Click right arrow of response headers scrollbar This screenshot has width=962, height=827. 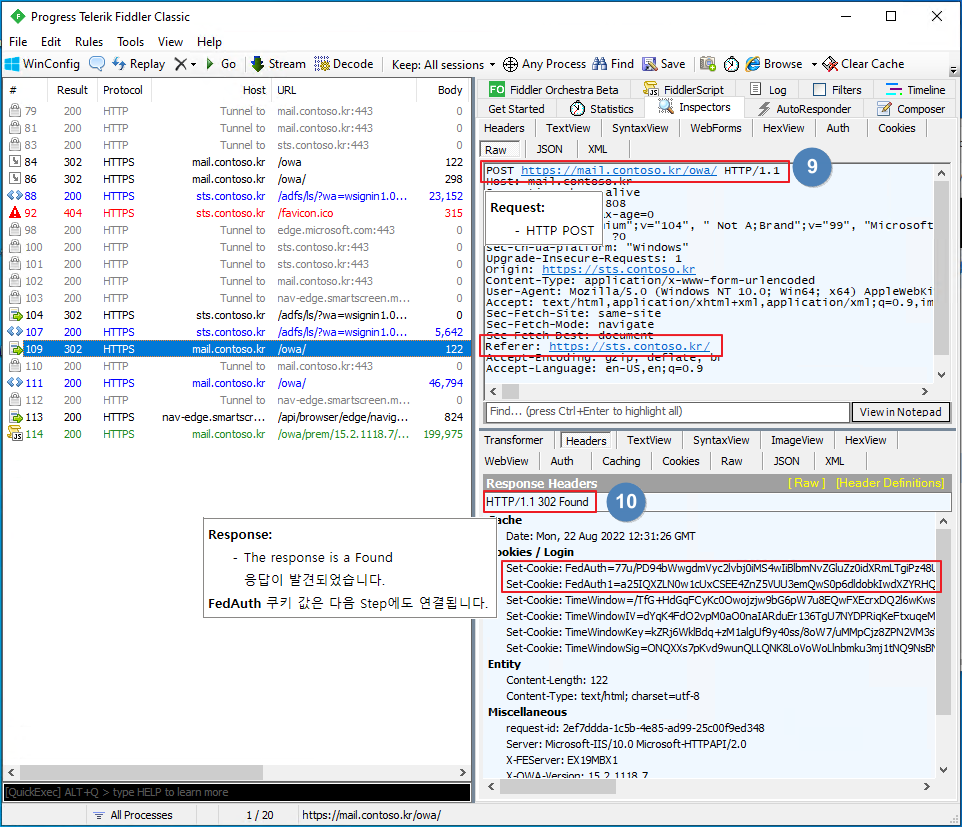coord(926,786)
